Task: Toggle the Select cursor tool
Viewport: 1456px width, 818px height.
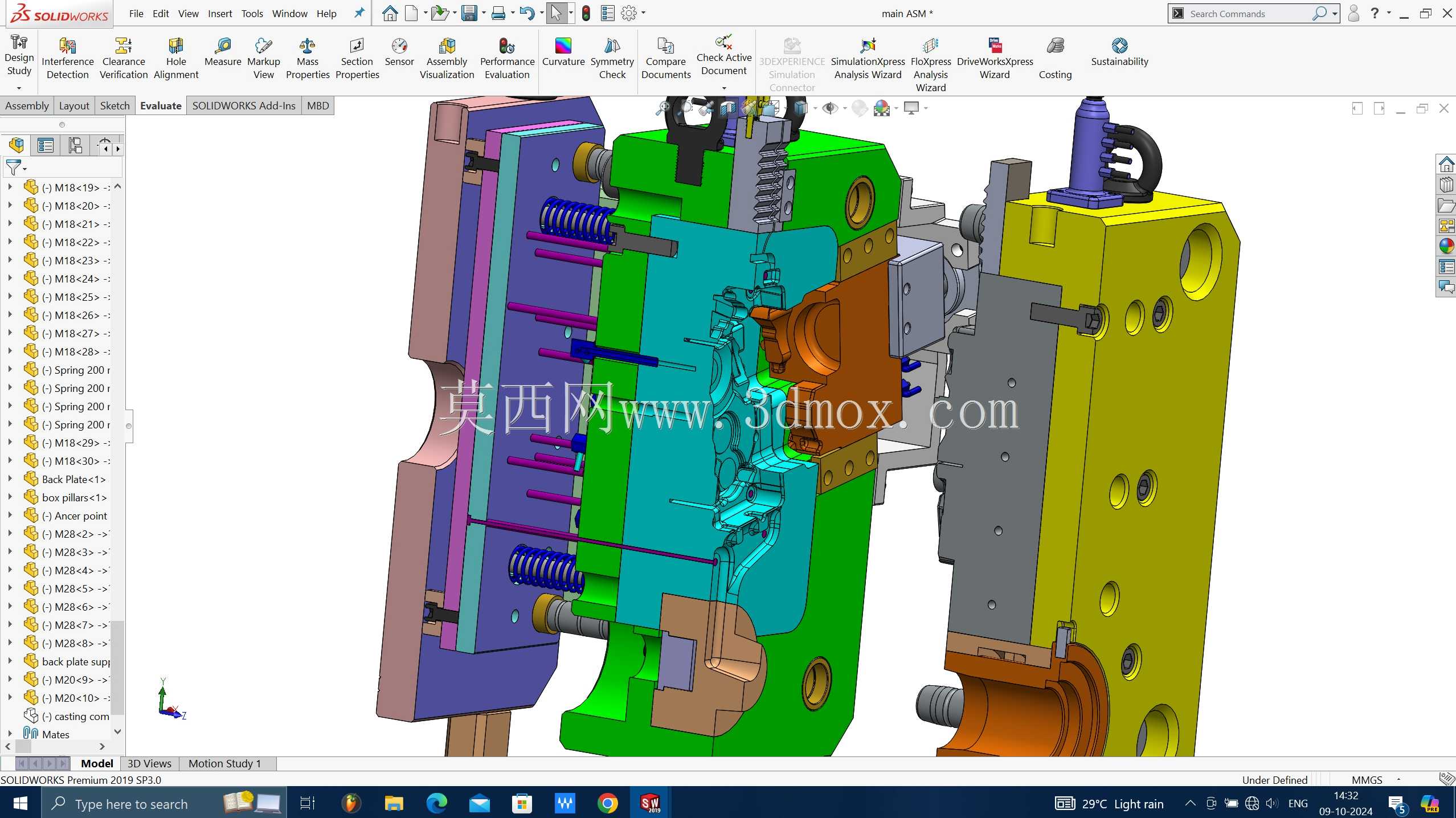Action: (x=556, y=13)
